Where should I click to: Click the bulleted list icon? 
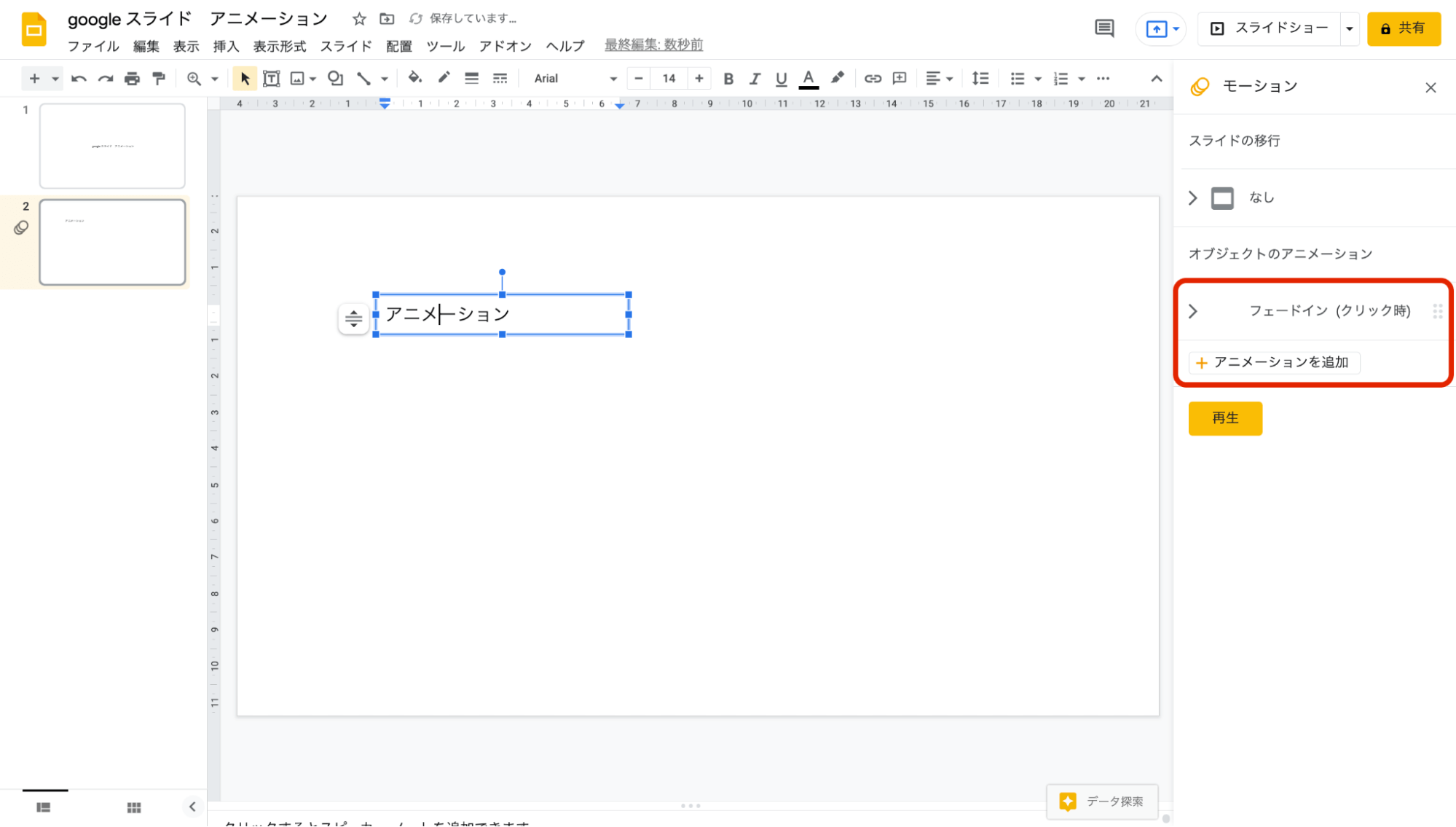[1018, 79]
